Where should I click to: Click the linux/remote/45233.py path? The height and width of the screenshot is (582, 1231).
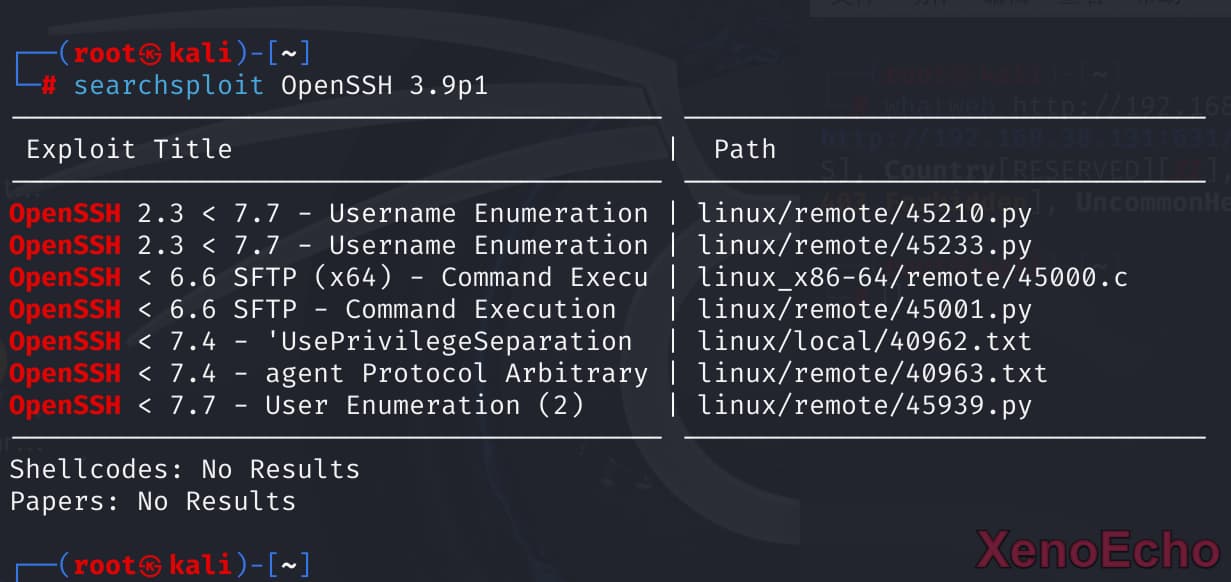[x=864, y=245]
